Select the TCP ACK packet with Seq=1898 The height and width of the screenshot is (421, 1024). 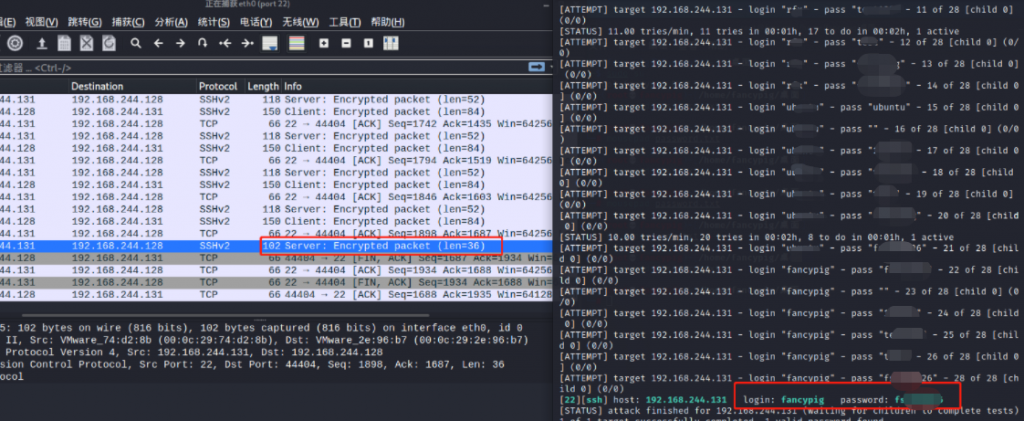pyautogui.click(x=276, y=234)
